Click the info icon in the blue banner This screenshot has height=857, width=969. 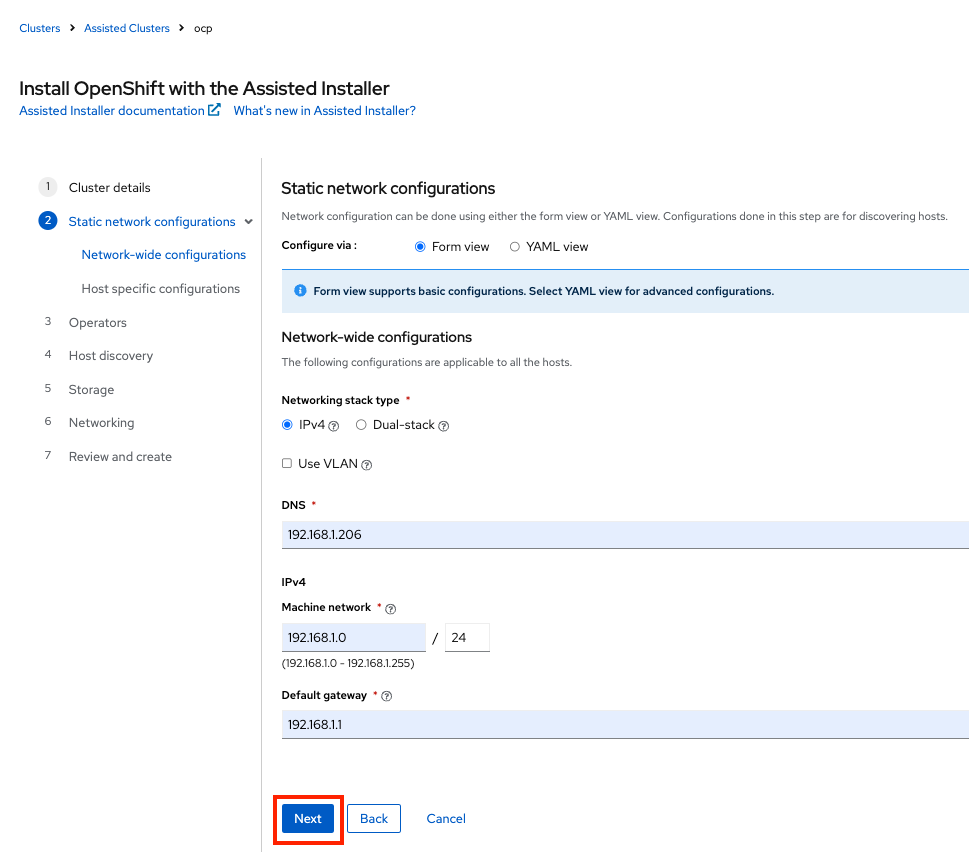[300, 291]
